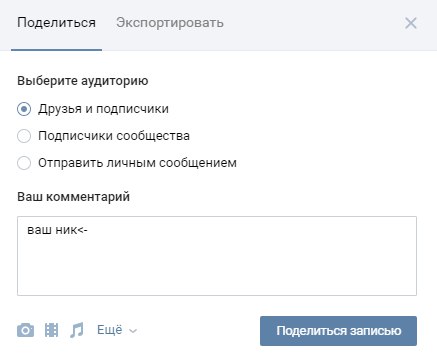Viewport: 437px width, 361px height.
Task: Click the Поделиться записью button
Action: (x=338, y=331)
